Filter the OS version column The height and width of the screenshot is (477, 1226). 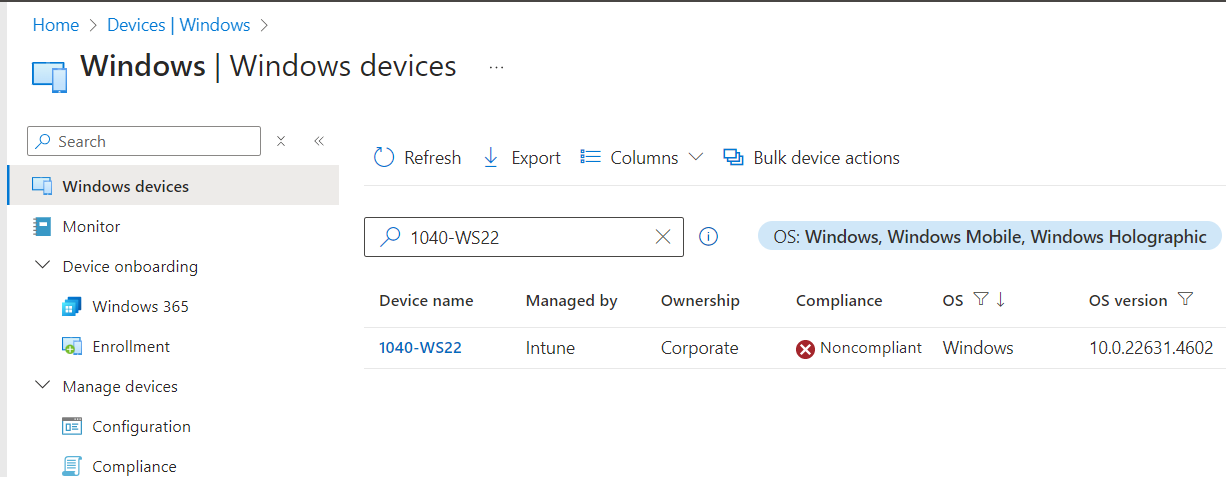tap(1185, 300)
